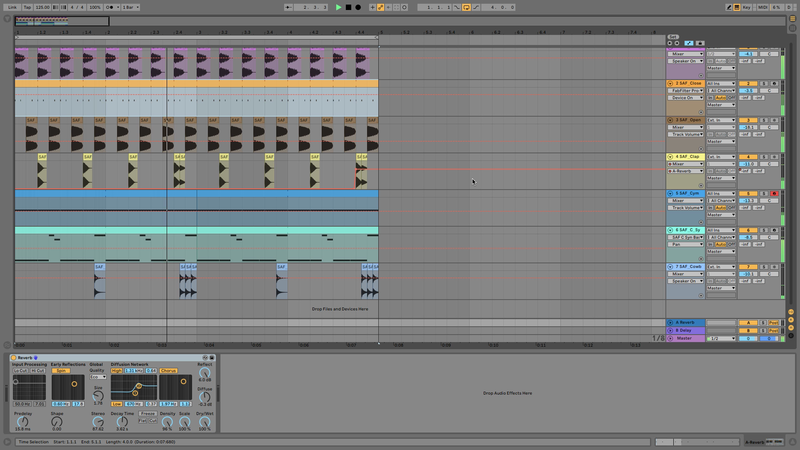Open the Reverb Global Quality dropdown
Screen dimensions: 800x450
pos(97,377)
